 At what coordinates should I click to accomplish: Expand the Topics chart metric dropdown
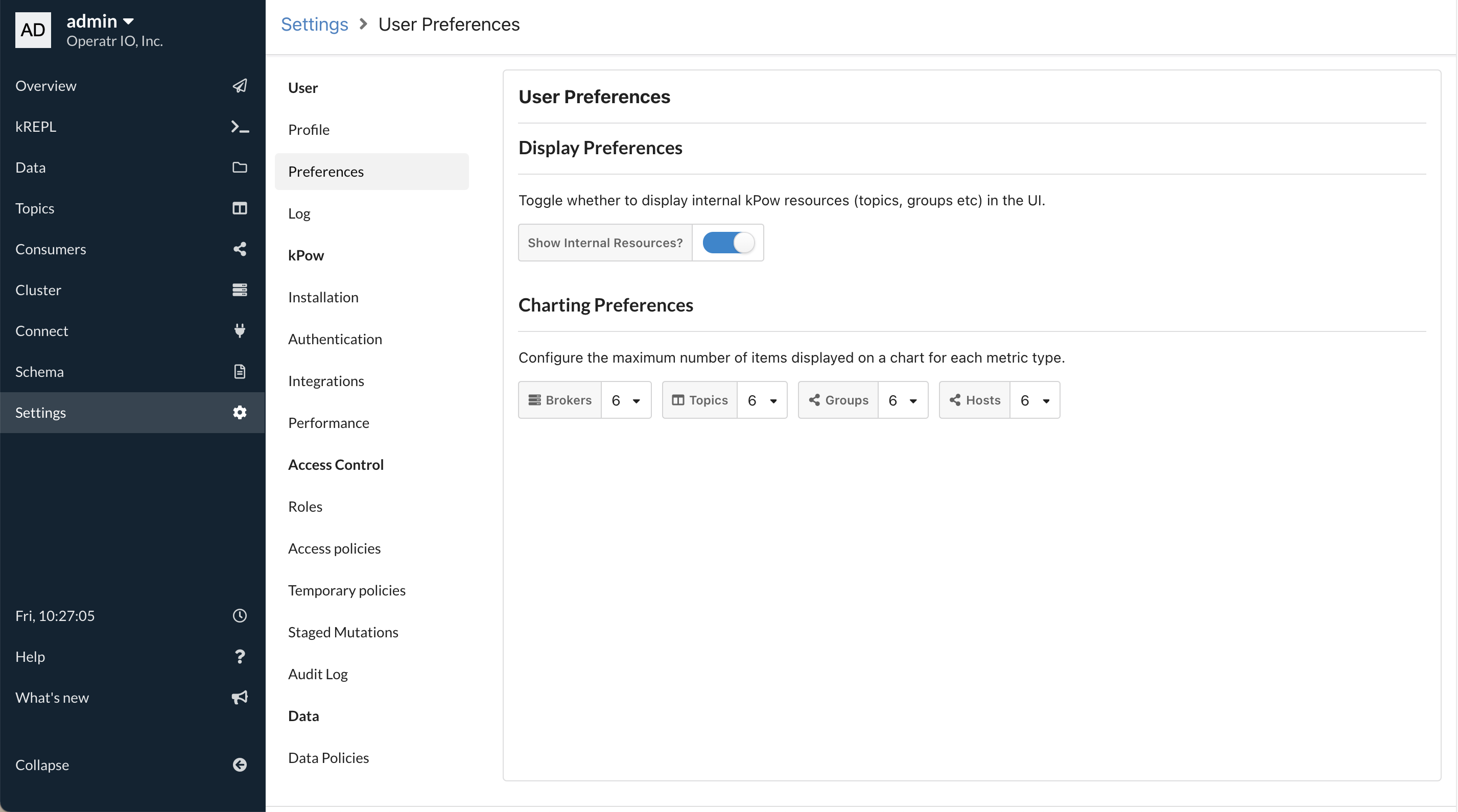coord(775,400)
